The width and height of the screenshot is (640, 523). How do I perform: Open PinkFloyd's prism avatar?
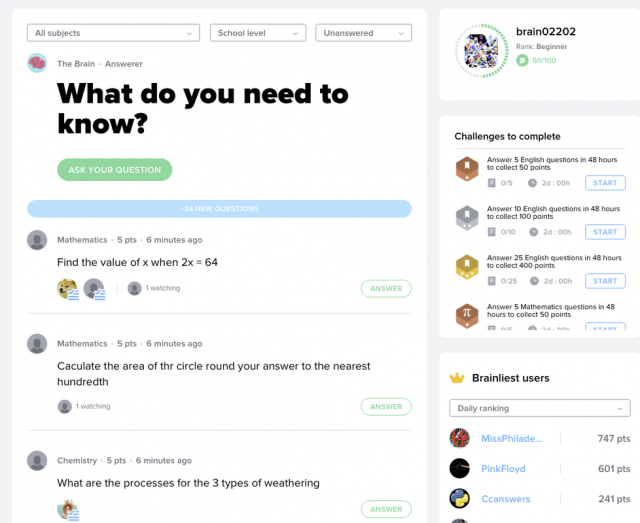460,468
